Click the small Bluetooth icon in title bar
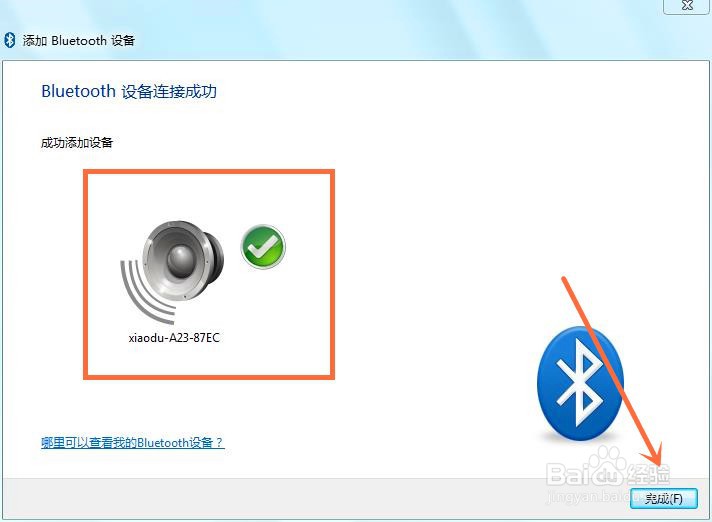 [x=10, y=40]
